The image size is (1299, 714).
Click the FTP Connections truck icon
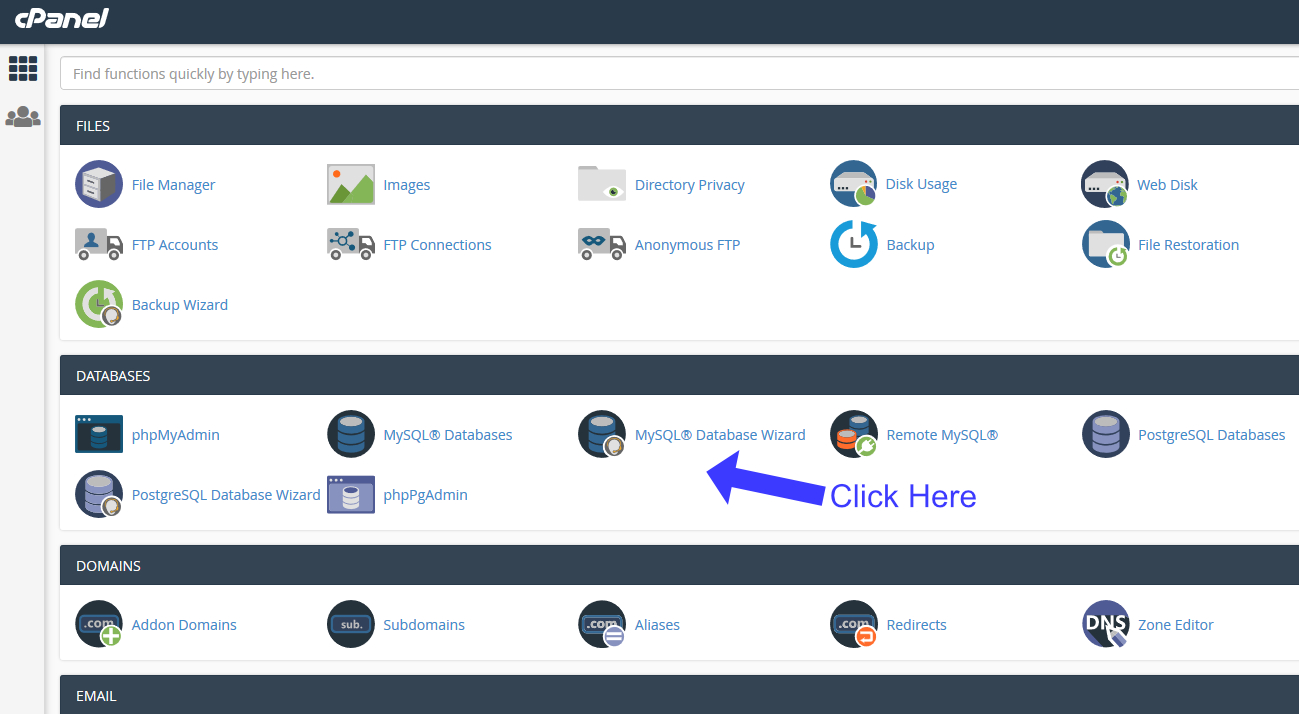click(x=351, y=244)
